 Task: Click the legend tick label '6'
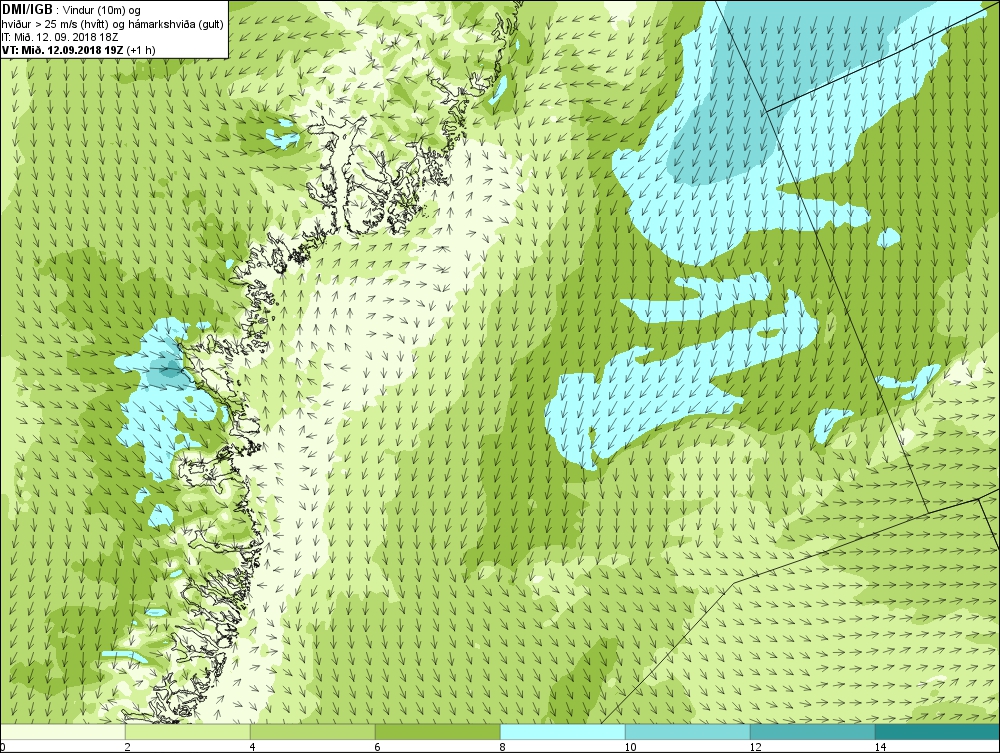pos(378,747)
